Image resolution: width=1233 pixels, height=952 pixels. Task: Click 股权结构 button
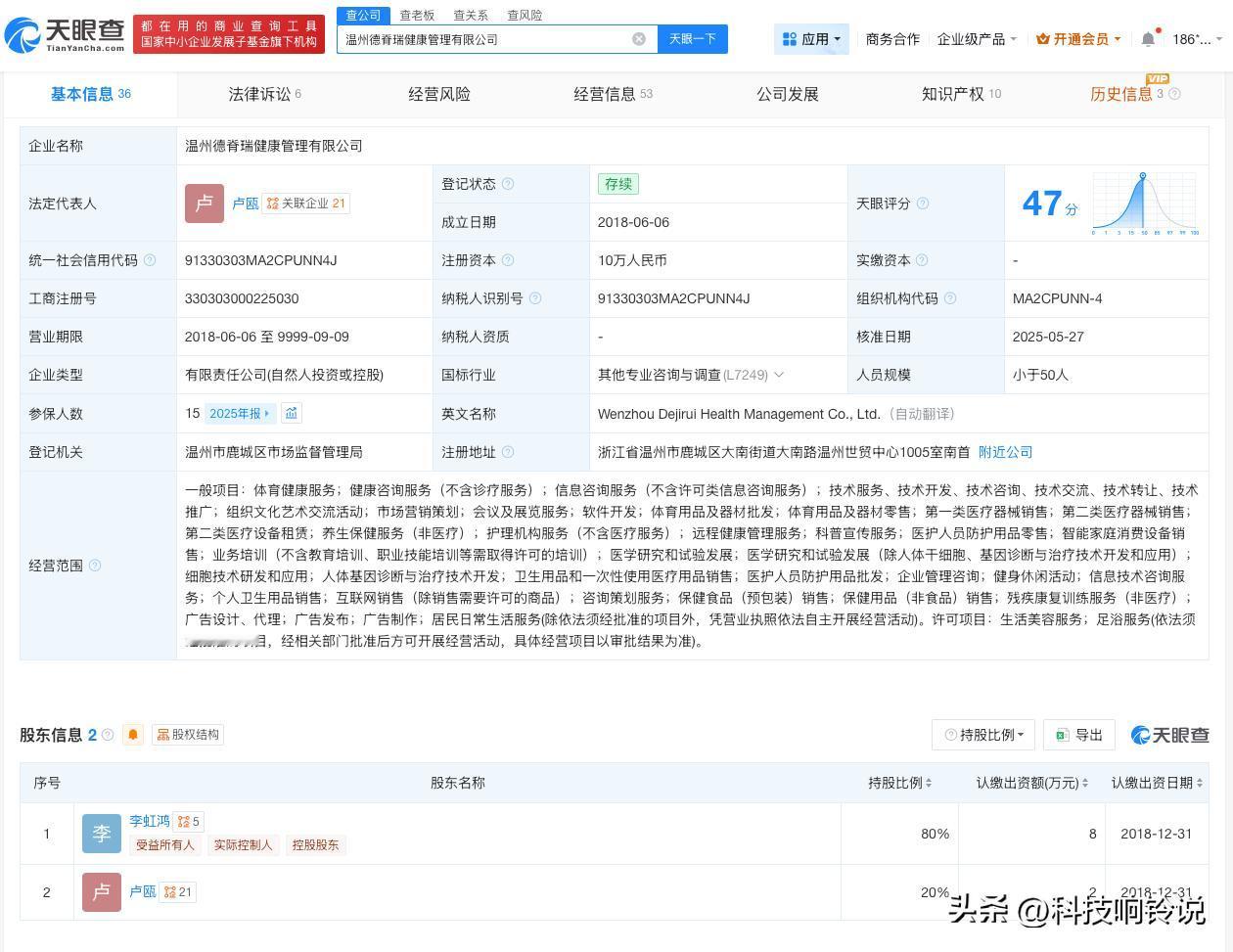coord(188,735)
